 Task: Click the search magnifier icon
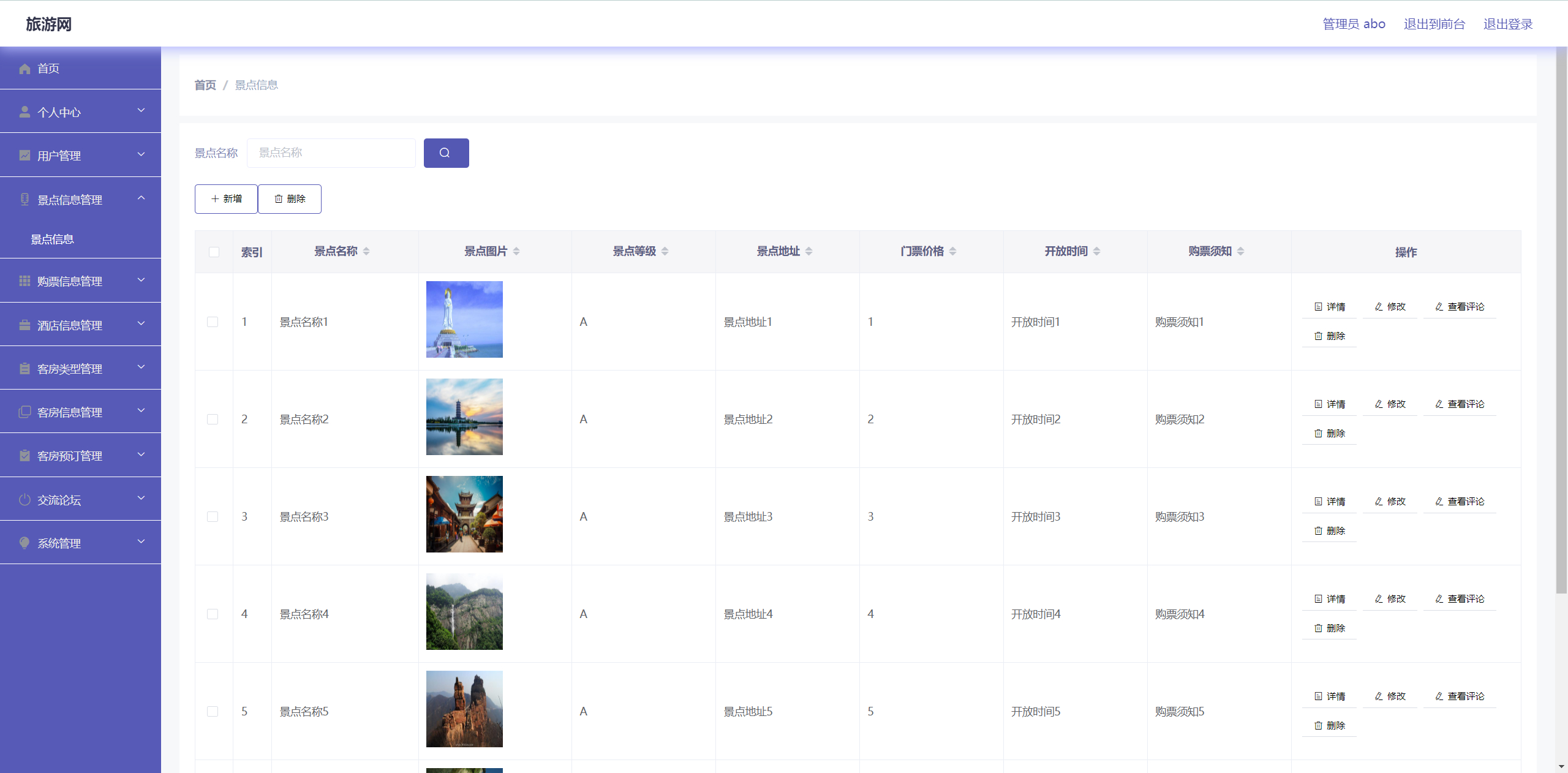(x=445, y=153)
